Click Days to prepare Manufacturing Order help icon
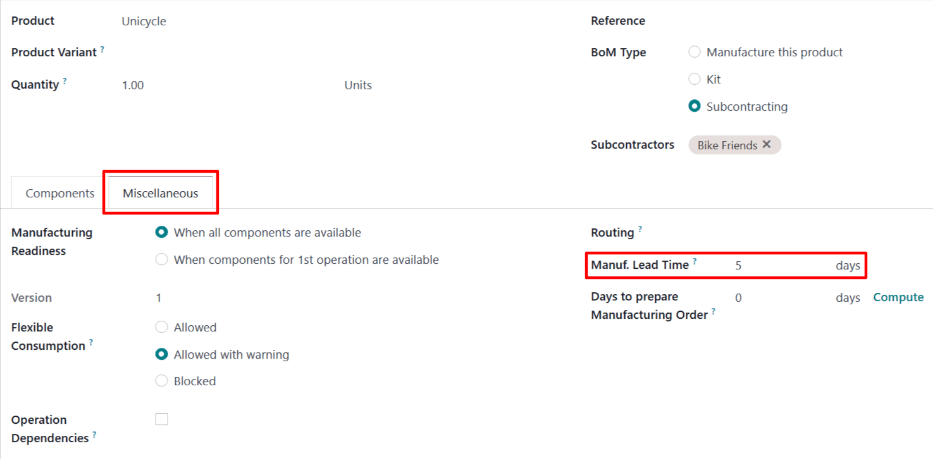The image size is (933, 459). tap(714, 313)
